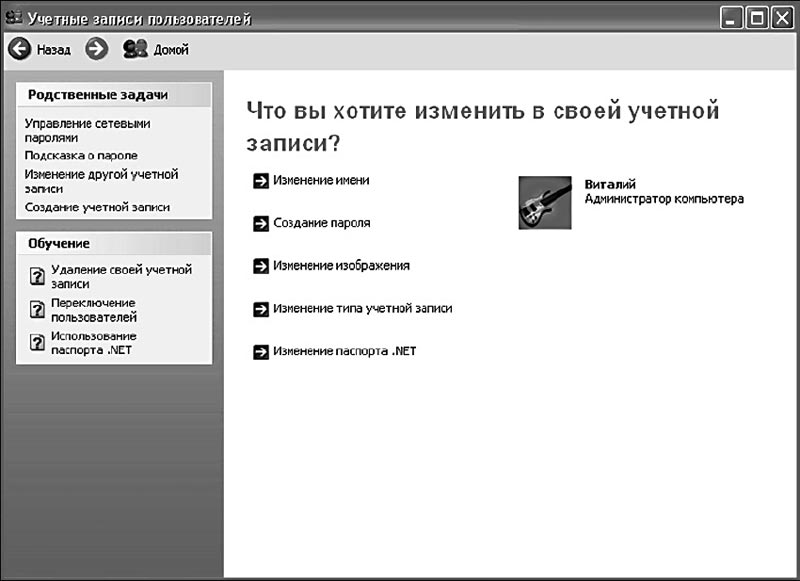Minimize the User Accounts window
The image size is (800, 581).
point(732,18)
